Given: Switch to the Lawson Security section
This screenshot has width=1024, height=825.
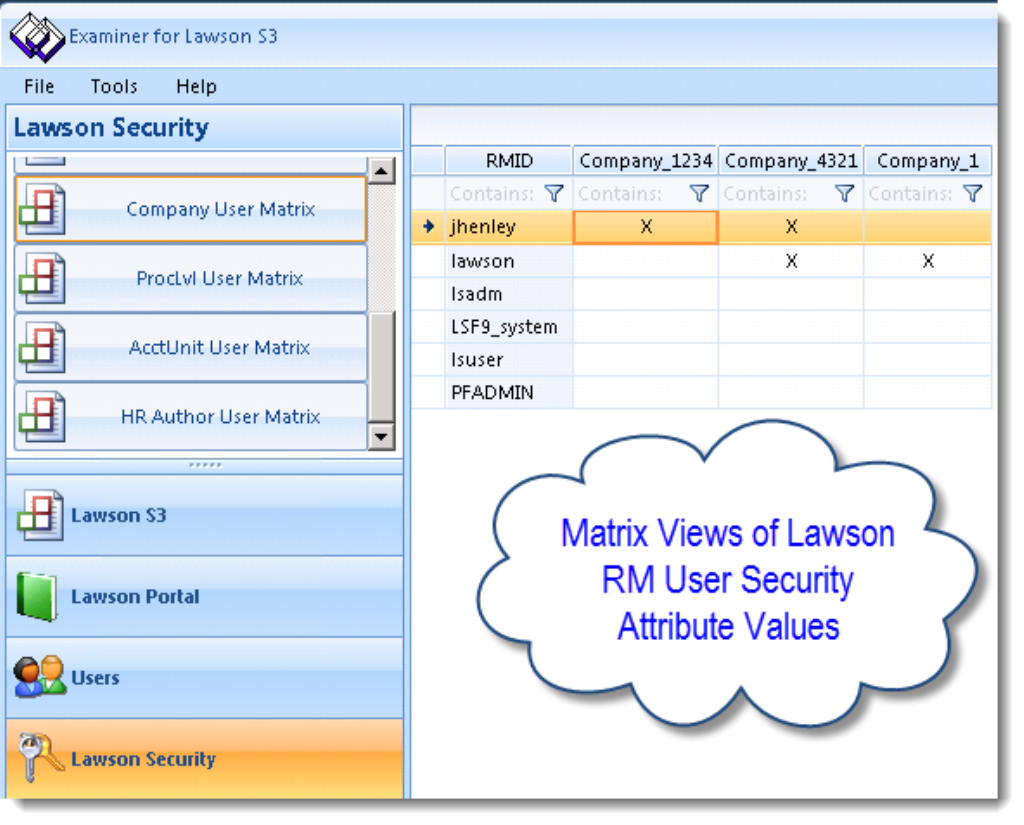Looking at the screenshot, I should coord(204,758).
